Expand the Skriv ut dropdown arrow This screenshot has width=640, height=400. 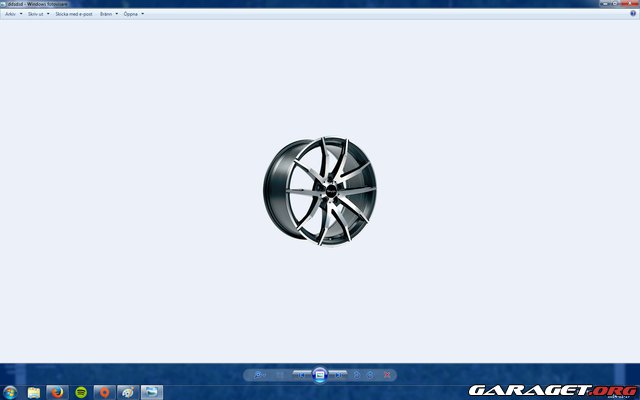[x=48, y=14]
